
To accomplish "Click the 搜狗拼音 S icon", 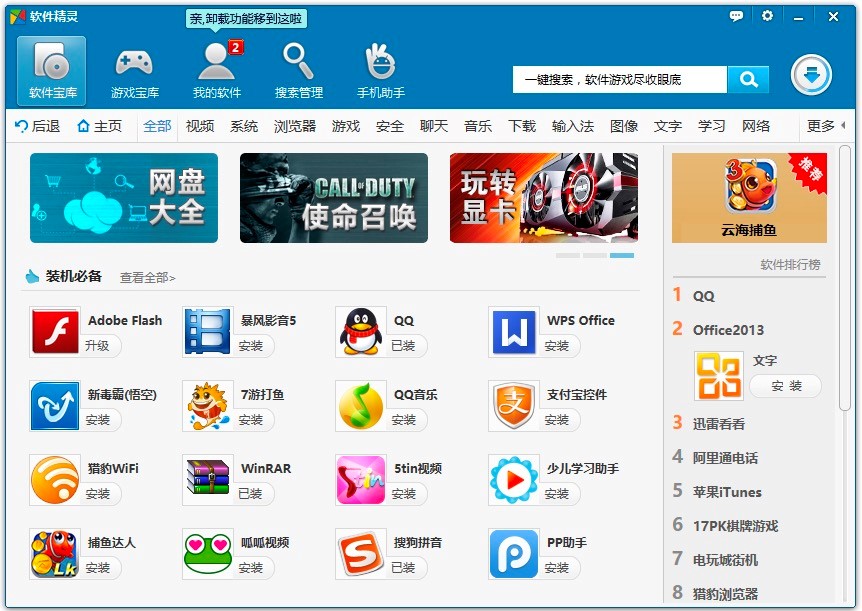I will 361,554.
